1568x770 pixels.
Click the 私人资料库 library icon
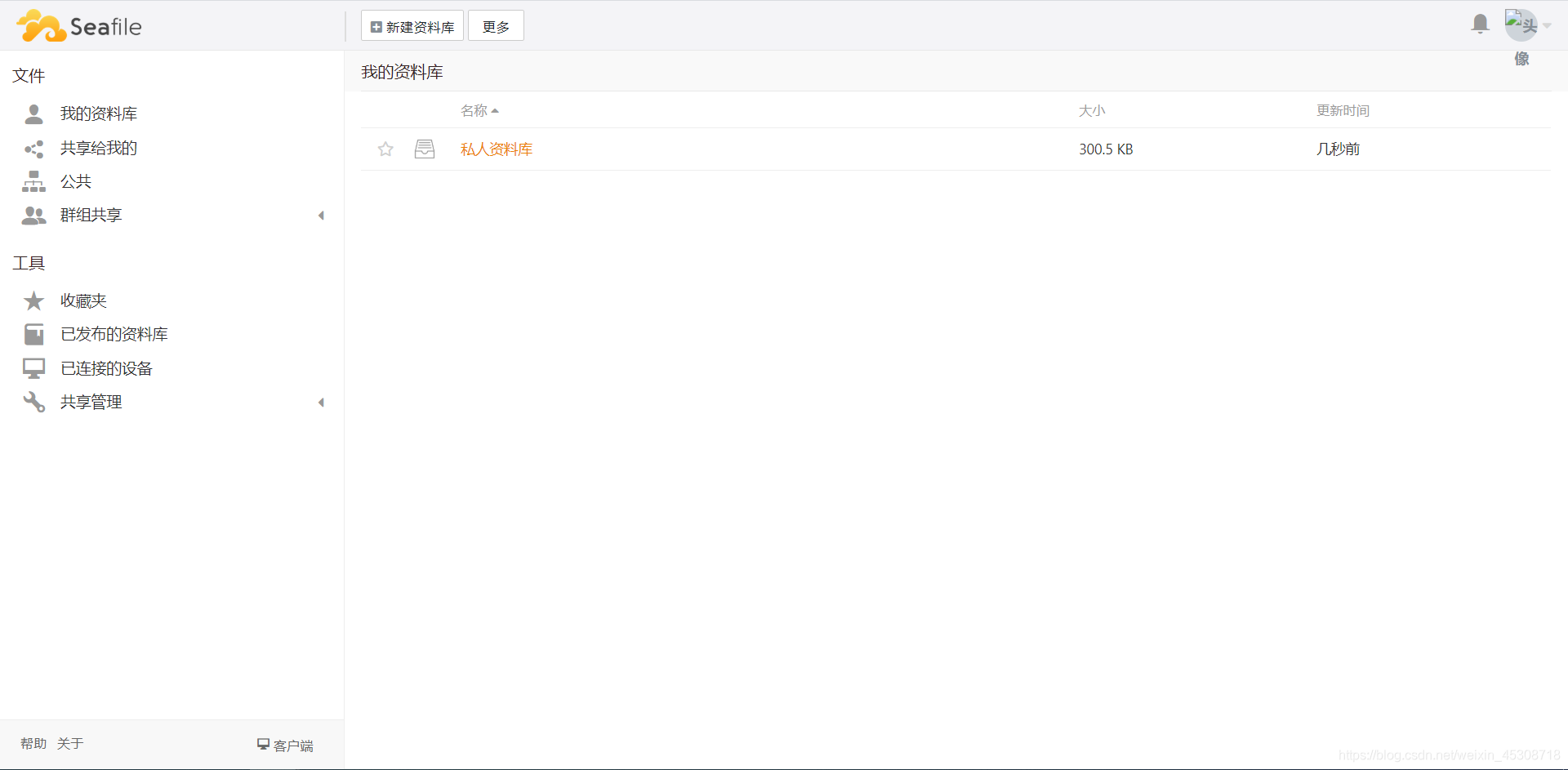point(425,149)
